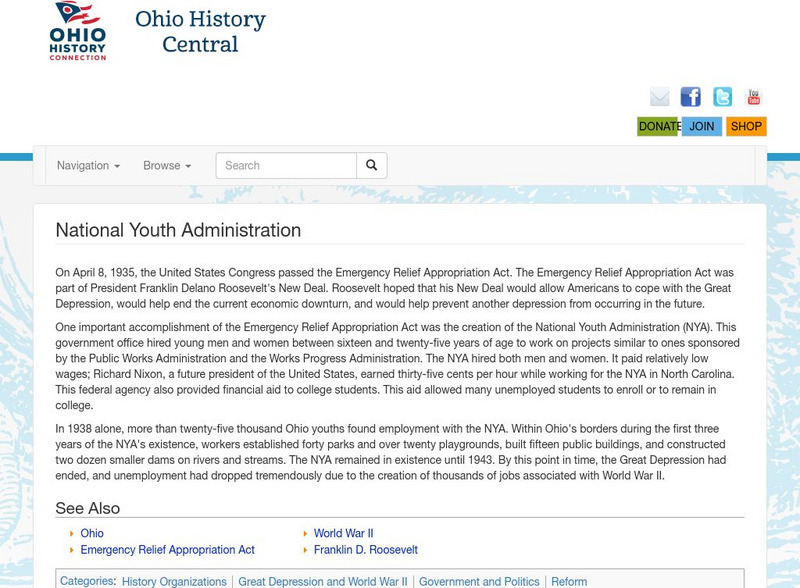Click the JOIN button

click(x=700, y=127)
